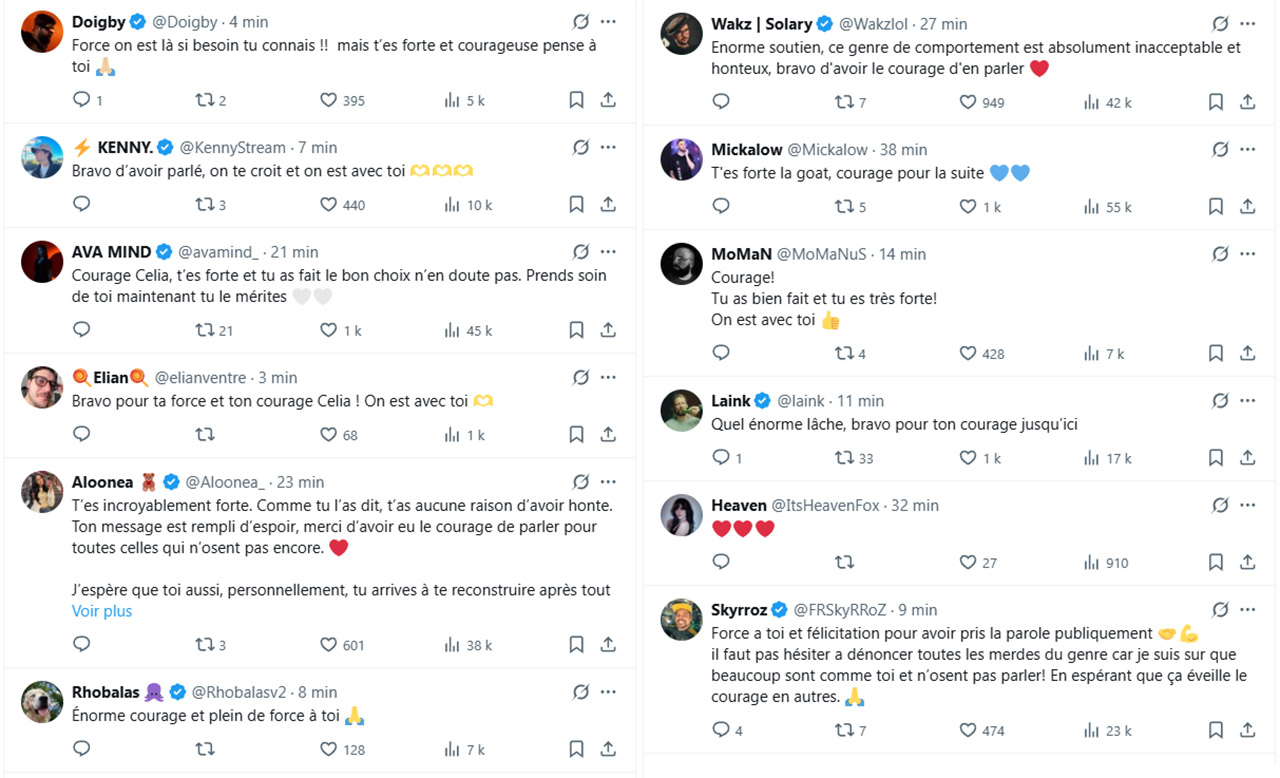Repost Skyrroz's reply tweet
1280x778 pixels.
tap(844, 730)
